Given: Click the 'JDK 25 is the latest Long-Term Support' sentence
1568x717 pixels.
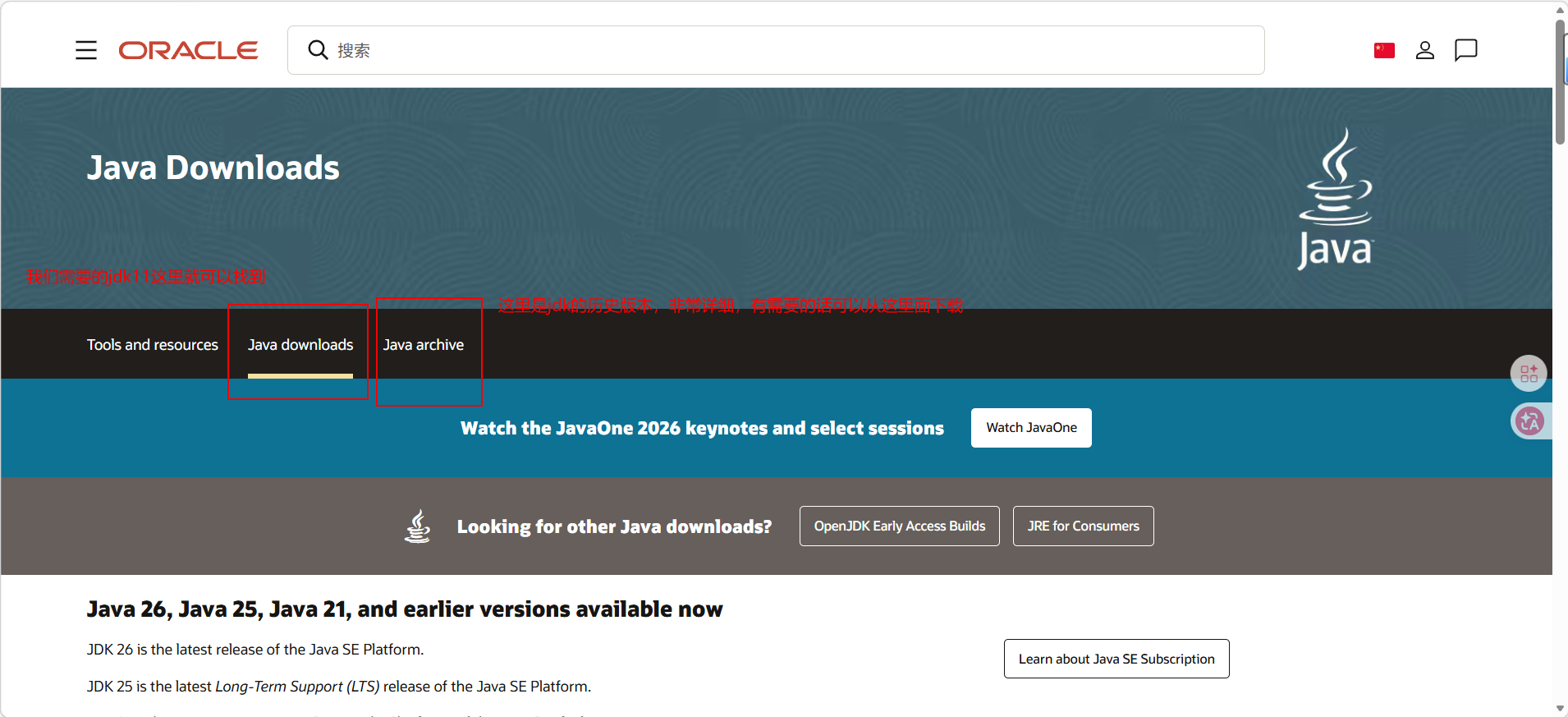Looking at the screenshot, I should click(x=339, y=687).
